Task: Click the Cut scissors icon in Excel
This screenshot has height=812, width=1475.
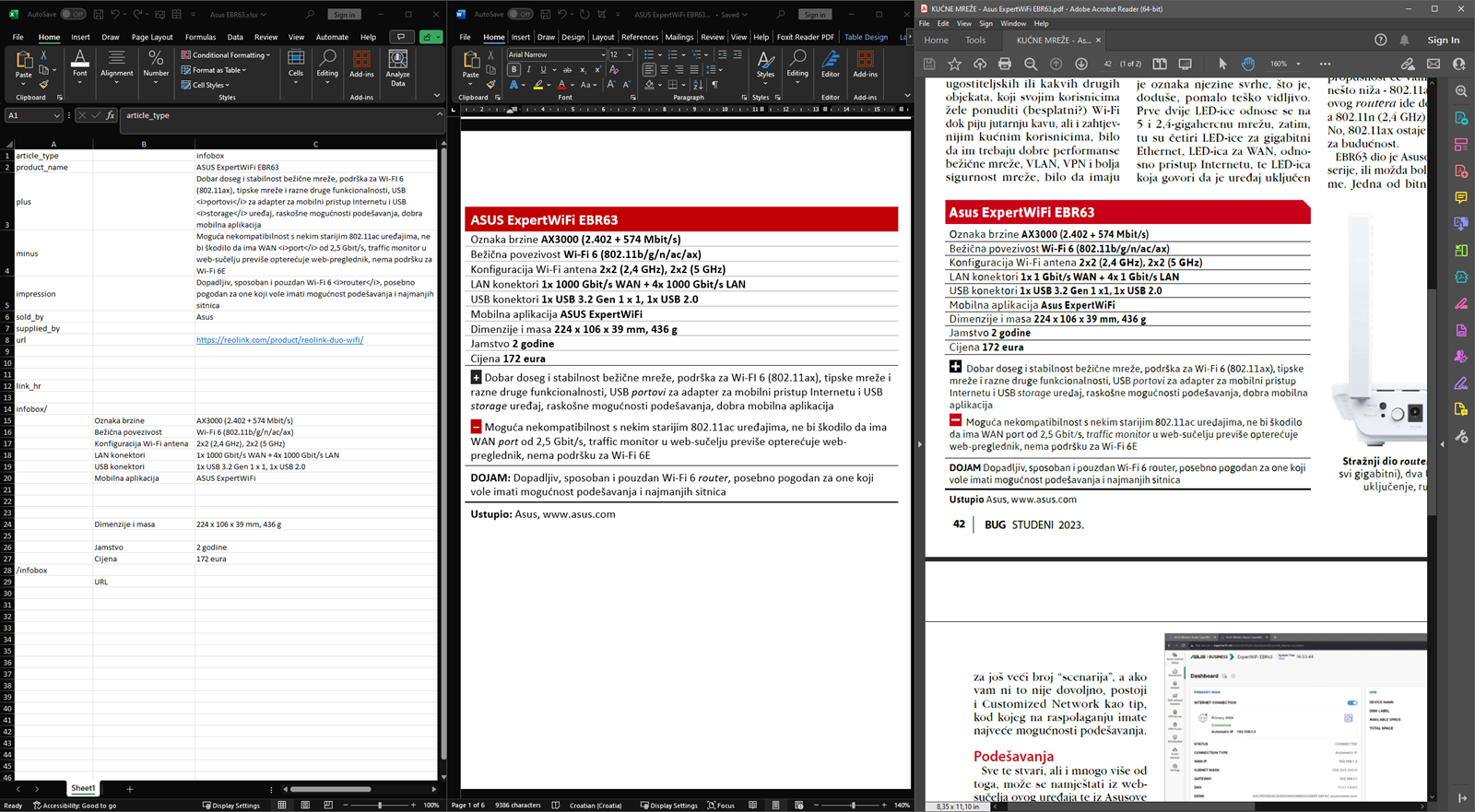Action: pos(43,55)
